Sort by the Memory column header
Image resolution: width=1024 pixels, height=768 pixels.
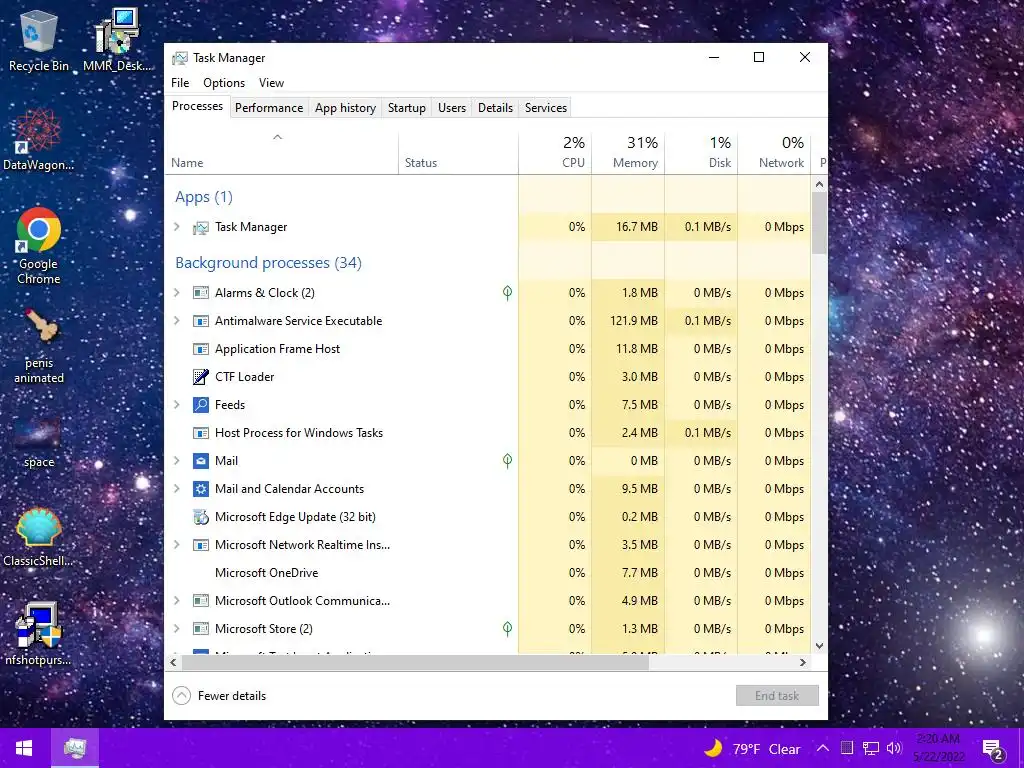[x=628, y=153]
